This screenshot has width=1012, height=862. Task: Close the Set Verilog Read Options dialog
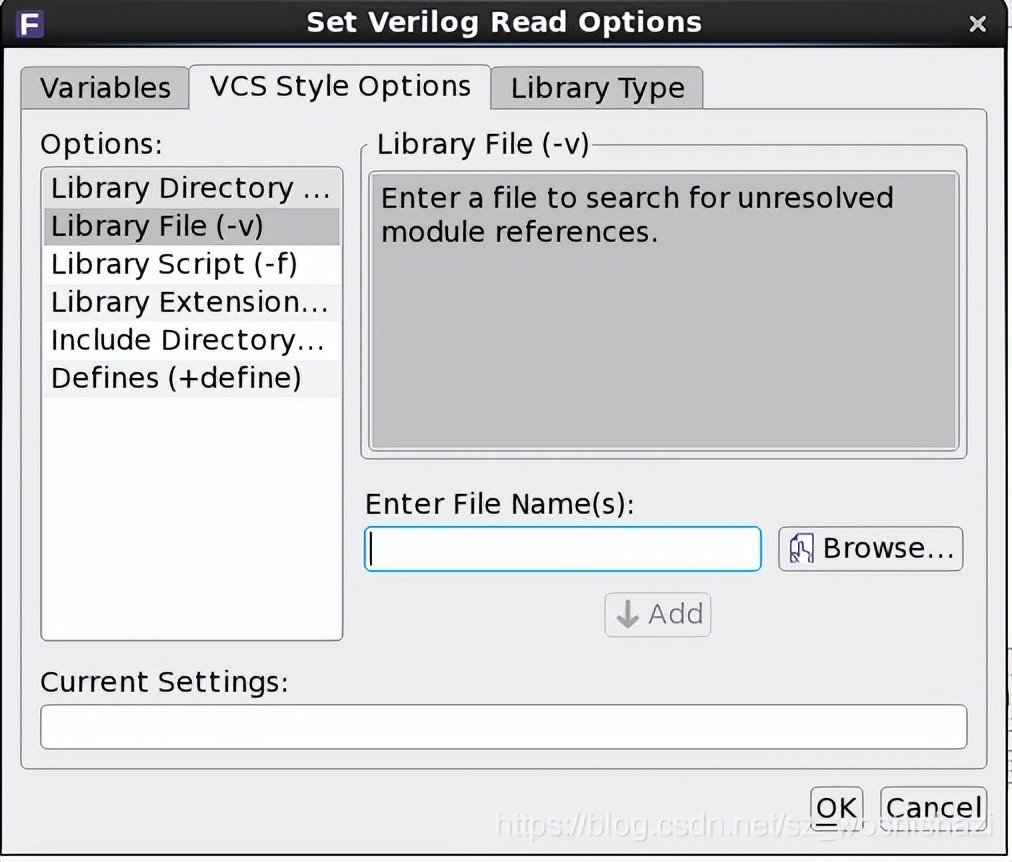coord(977,24)
